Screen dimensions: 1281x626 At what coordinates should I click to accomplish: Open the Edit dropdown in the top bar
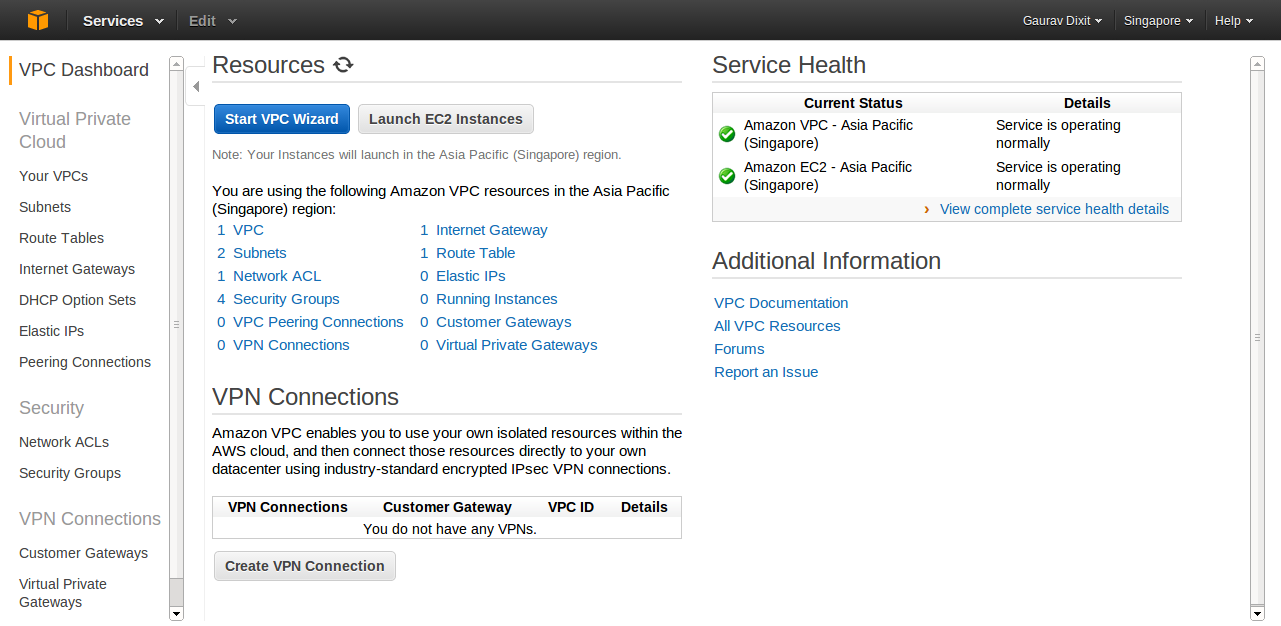point(213,20)
